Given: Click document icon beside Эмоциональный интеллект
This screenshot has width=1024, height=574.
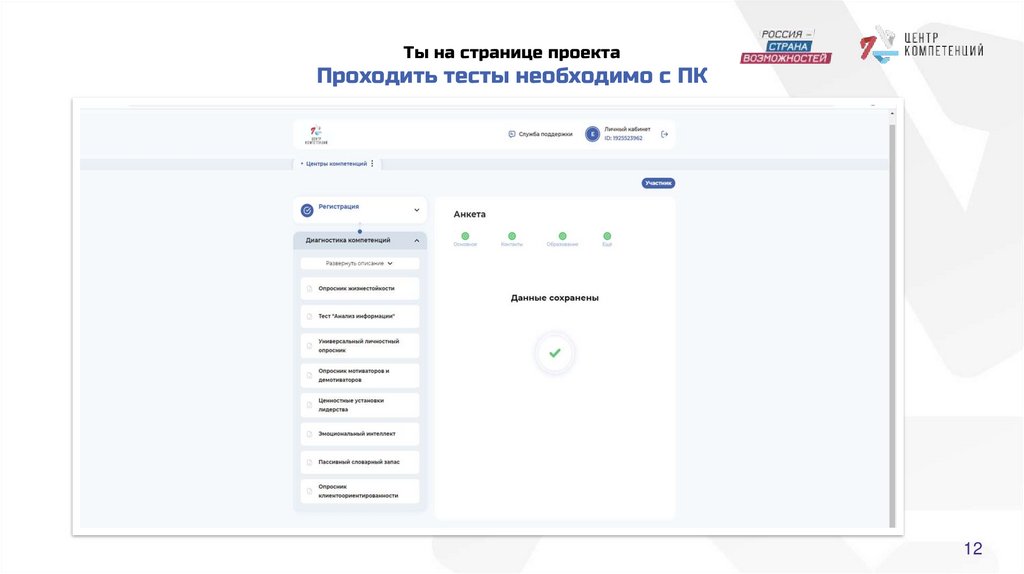Looking at the screenshot, I should (310, 434).
